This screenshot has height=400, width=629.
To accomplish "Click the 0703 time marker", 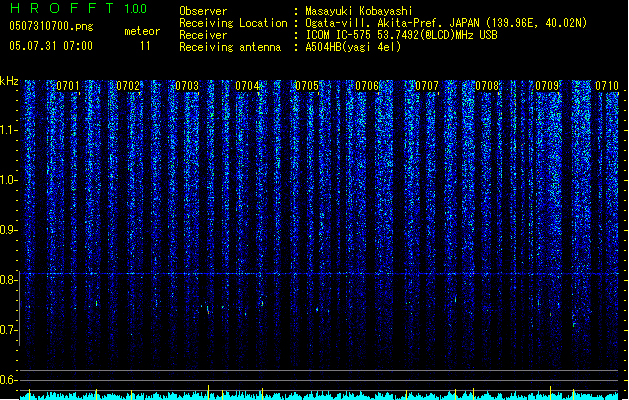I will click(x=187, y=86).
